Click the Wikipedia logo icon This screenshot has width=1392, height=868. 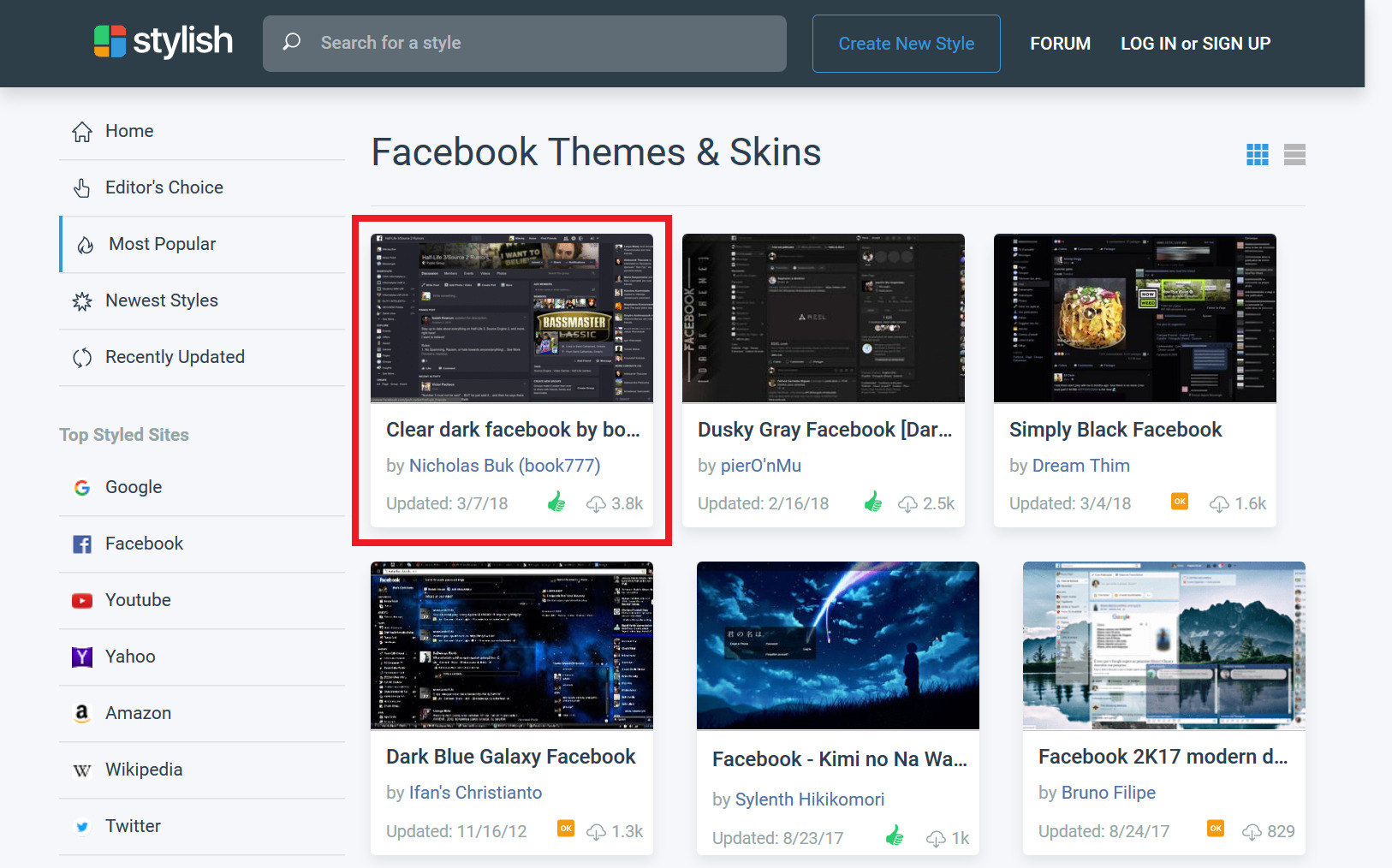(x=82, y=770)
